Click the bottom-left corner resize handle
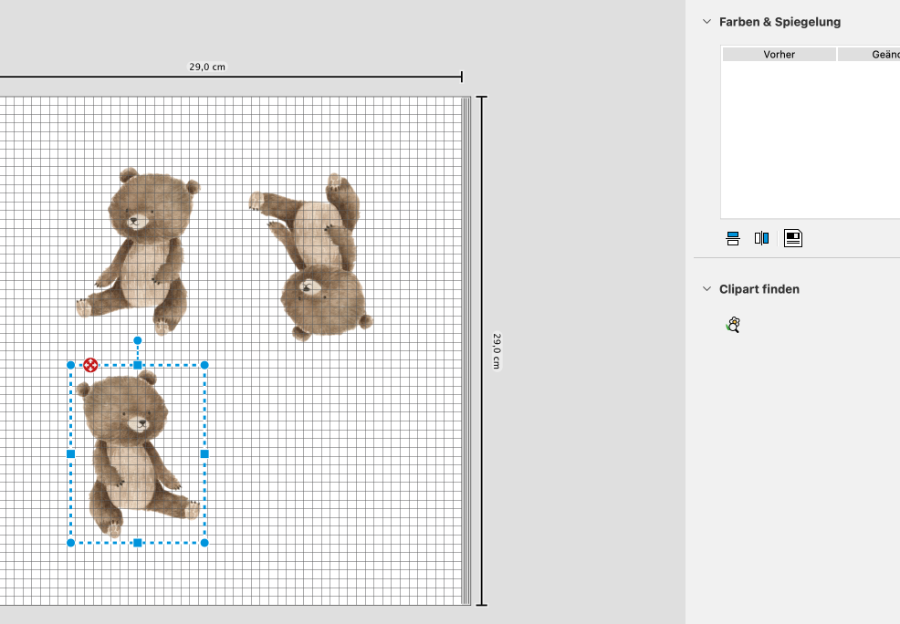 [x=71, y=543]
